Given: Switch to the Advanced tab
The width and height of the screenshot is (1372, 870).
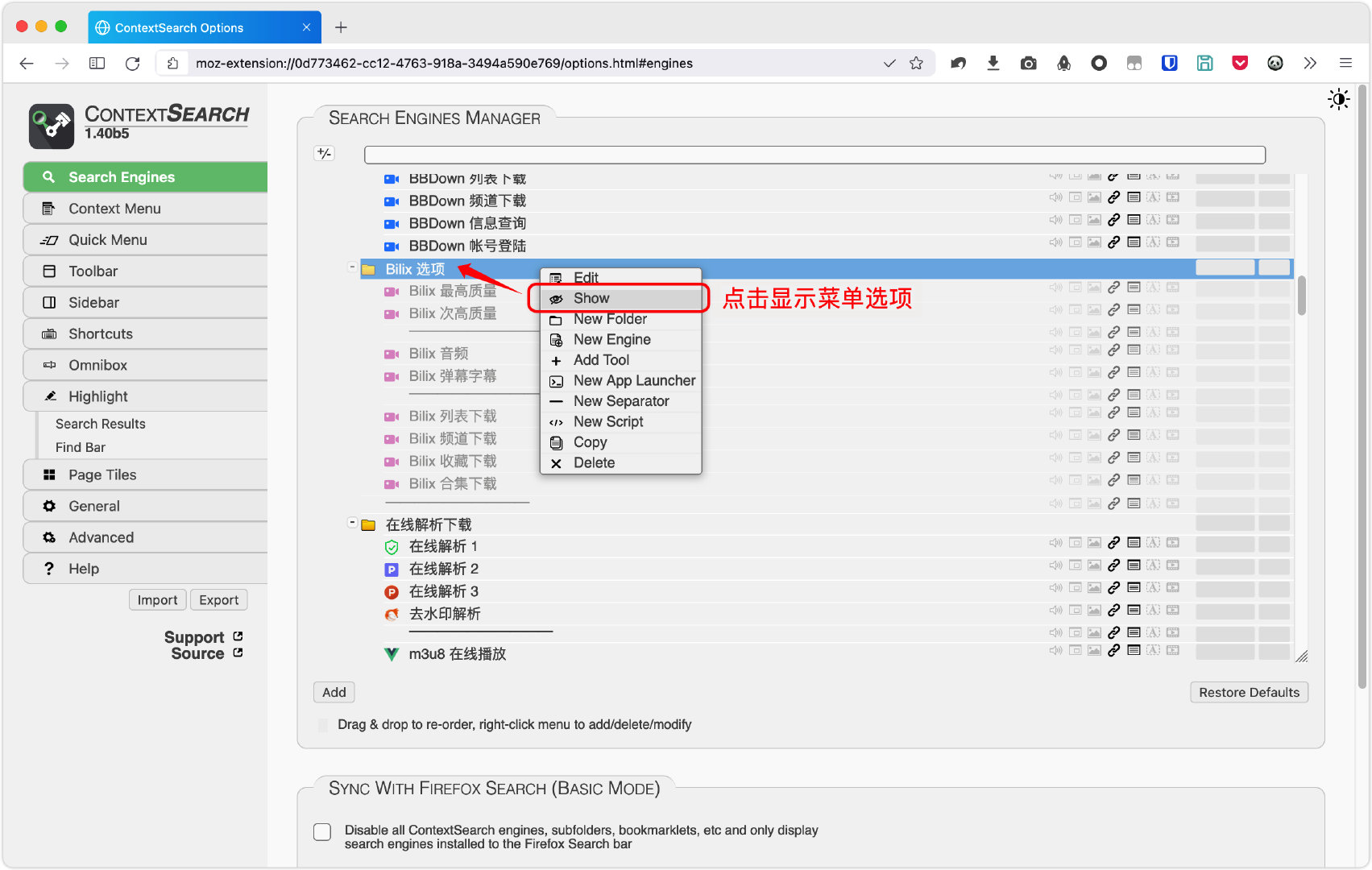Looking at the screenshot, I should [145, 538].
